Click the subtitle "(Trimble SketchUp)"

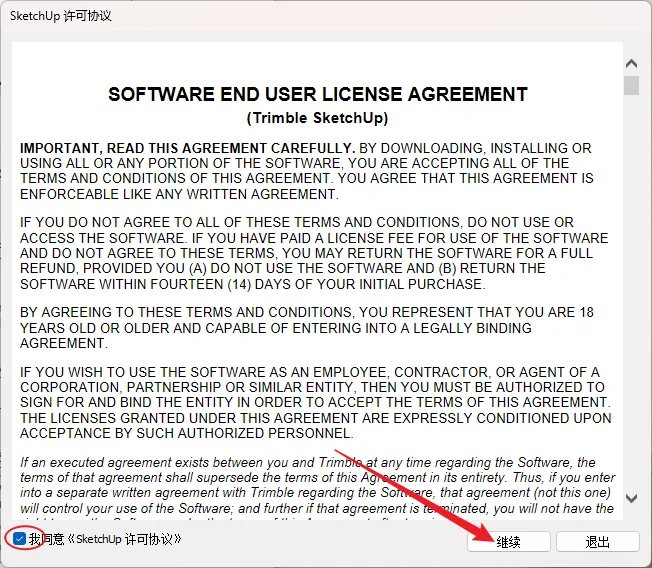(x=318, y=118)
